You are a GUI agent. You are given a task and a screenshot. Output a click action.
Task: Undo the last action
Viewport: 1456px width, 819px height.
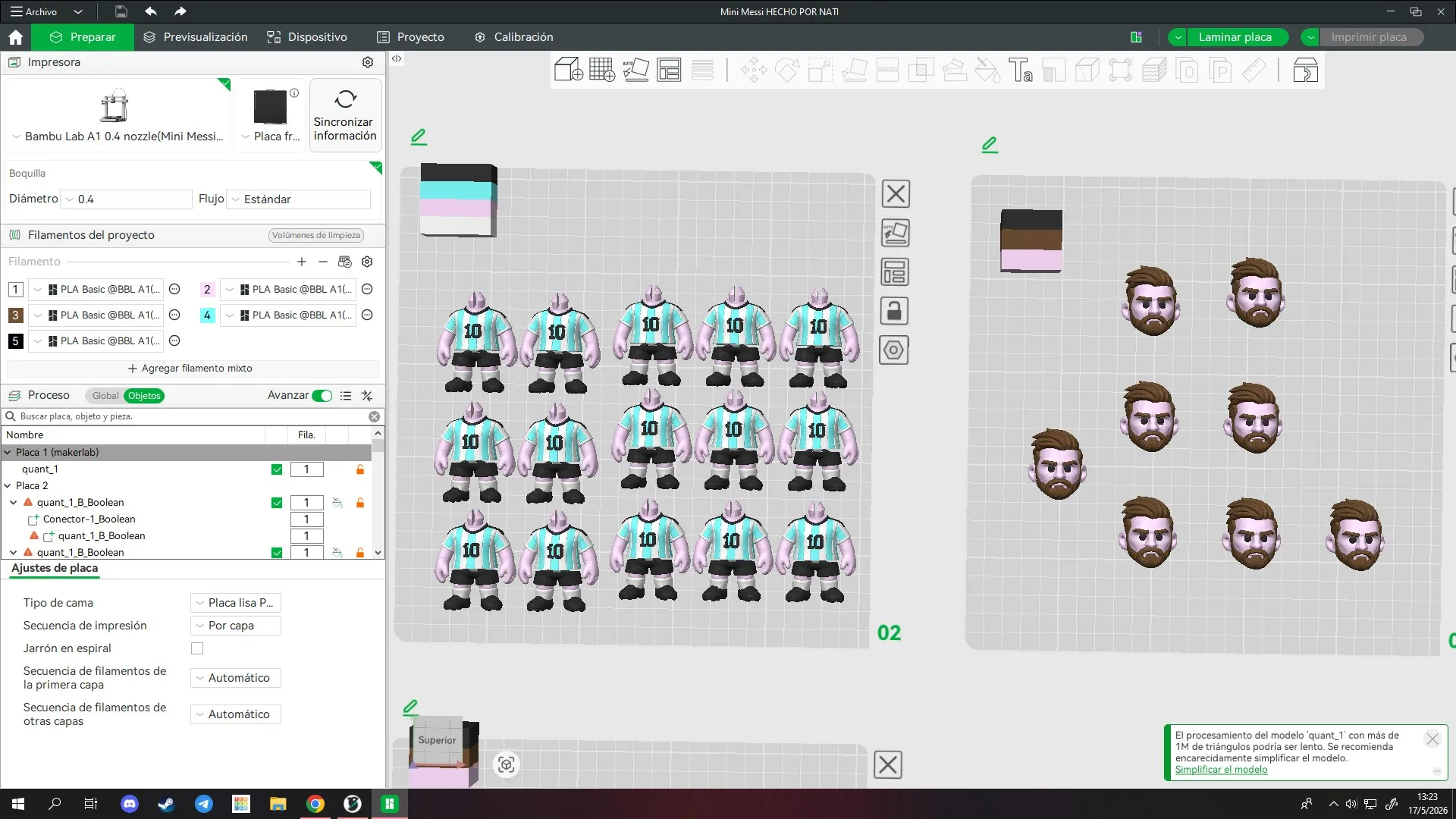151,11
